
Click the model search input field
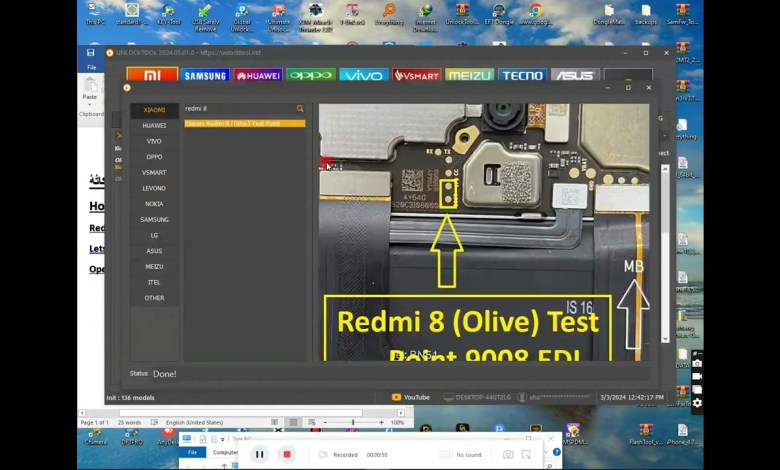tap(238, 108)
